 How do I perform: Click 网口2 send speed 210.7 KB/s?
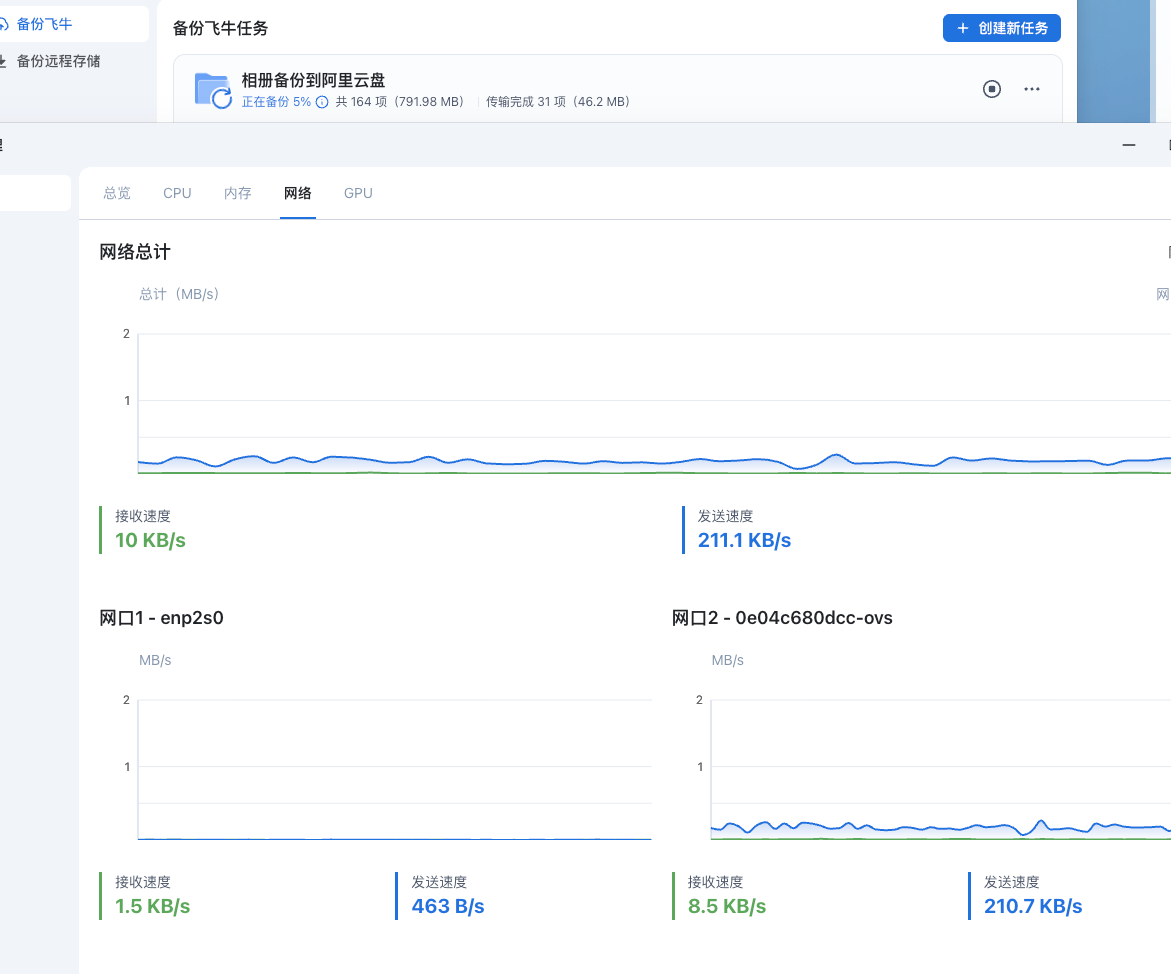tap(1033, 906)
